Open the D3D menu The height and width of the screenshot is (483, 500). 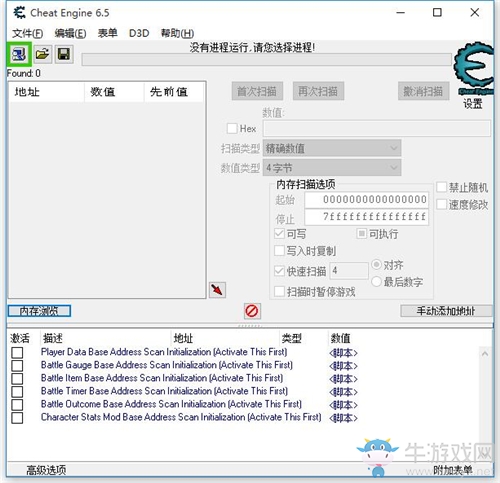click(x=139, y=33)
